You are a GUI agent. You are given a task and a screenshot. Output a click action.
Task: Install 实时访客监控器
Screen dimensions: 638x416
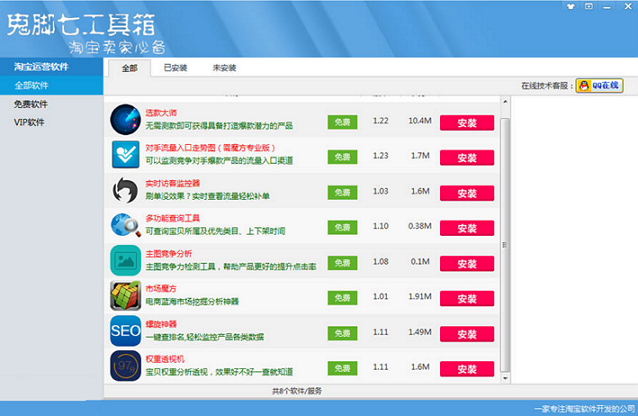(x=467, y=193)
